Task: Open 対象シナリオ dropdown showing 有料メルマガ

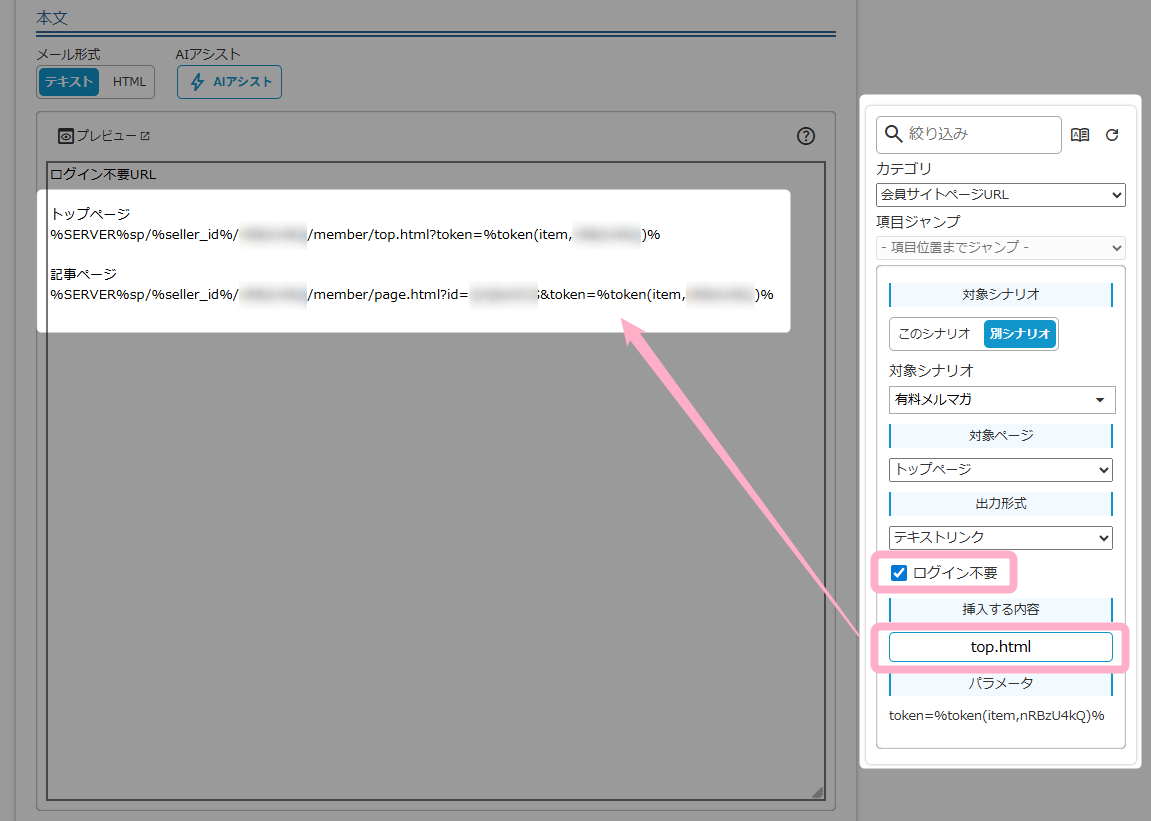Action: click(1001, 400)
